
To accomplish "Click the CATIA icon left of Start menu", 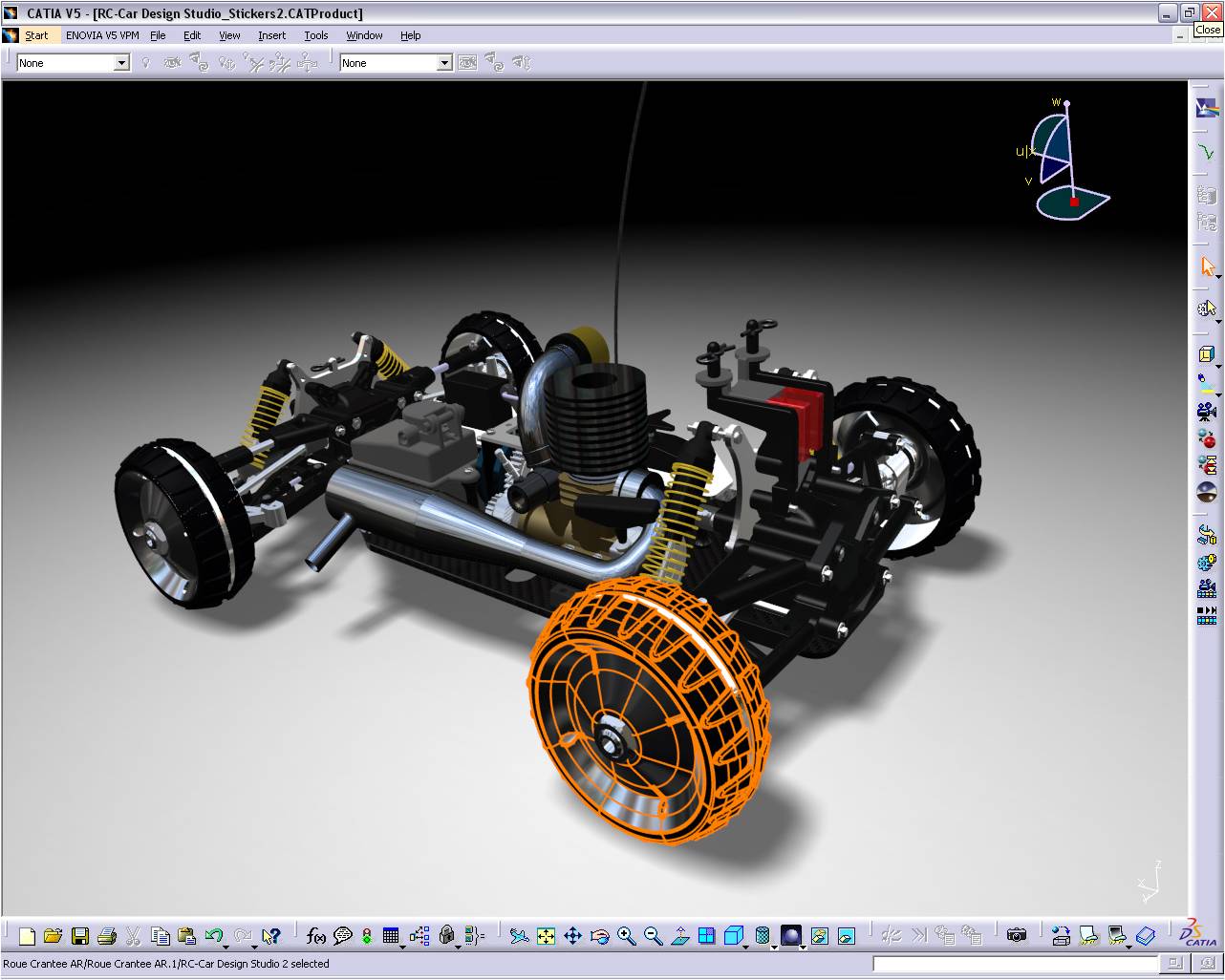I will click(x=11, y=35).
